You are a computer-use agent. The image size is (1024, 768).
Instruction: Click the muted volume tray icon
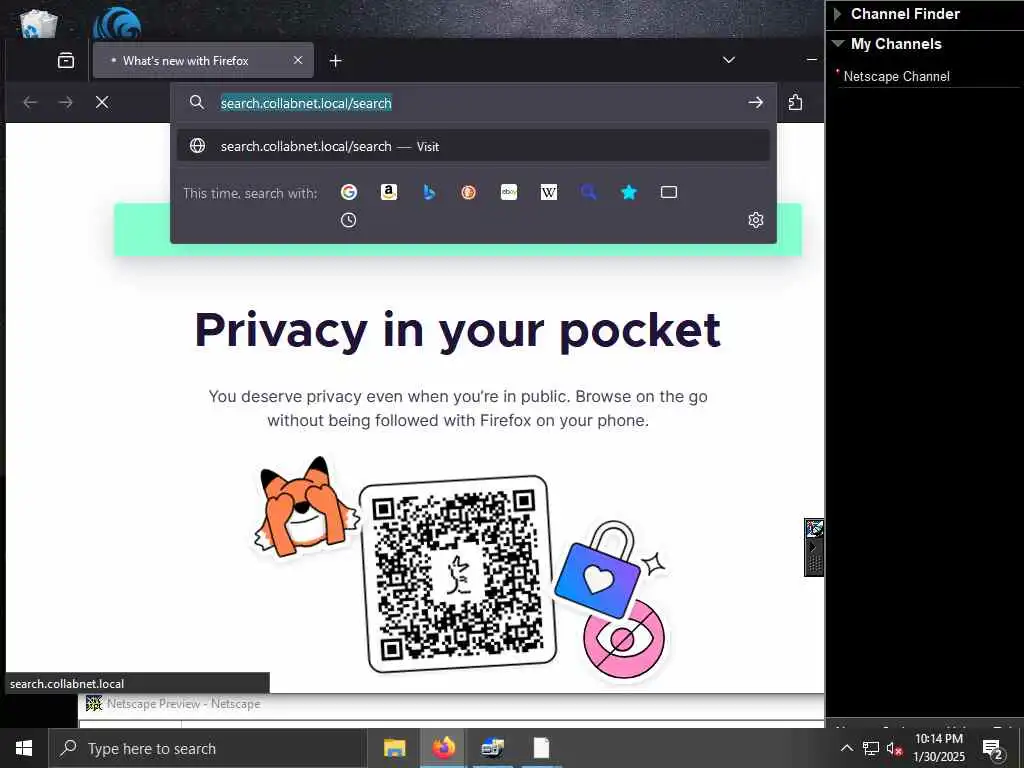[894, 748]
